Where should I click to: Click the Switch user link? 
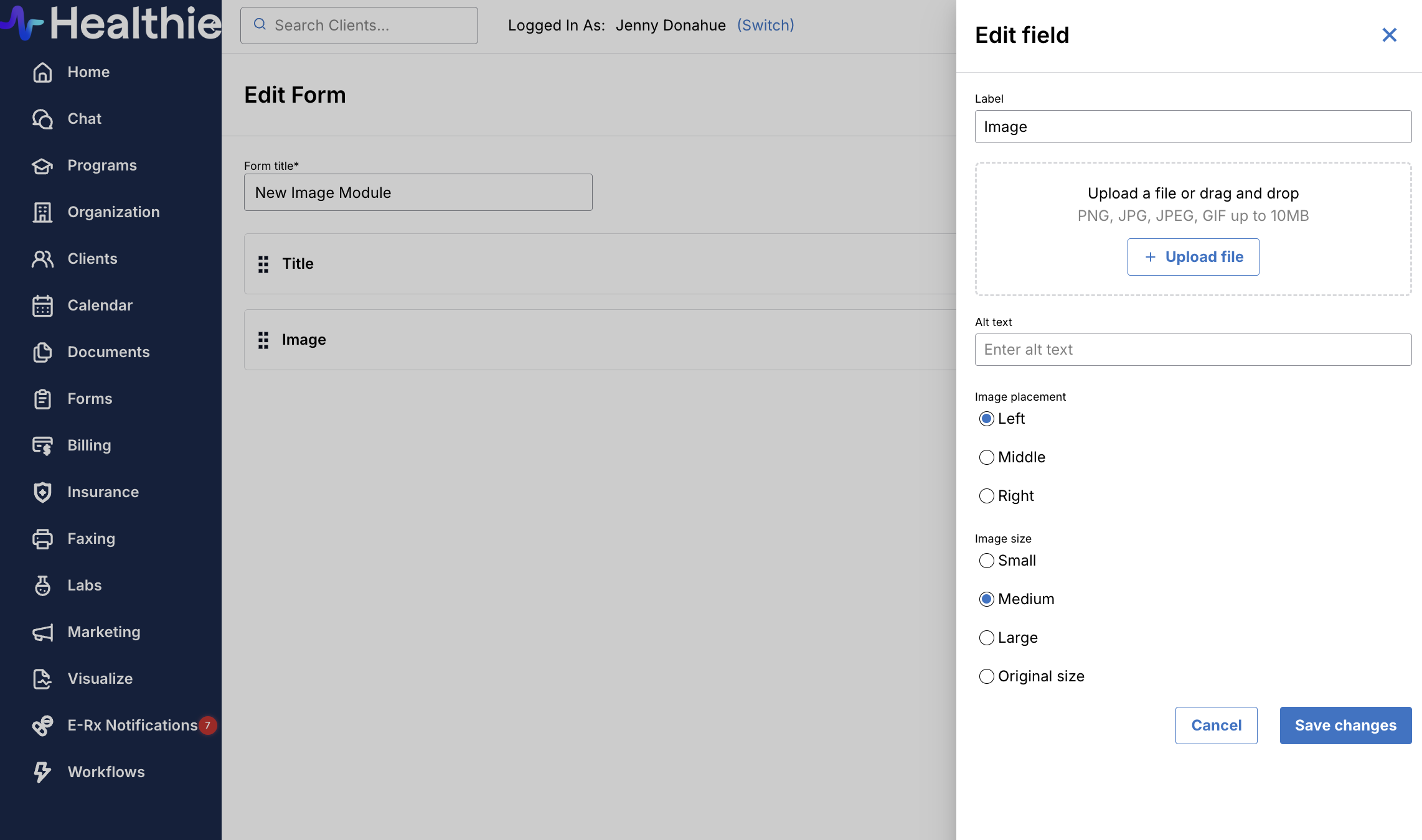765,26
